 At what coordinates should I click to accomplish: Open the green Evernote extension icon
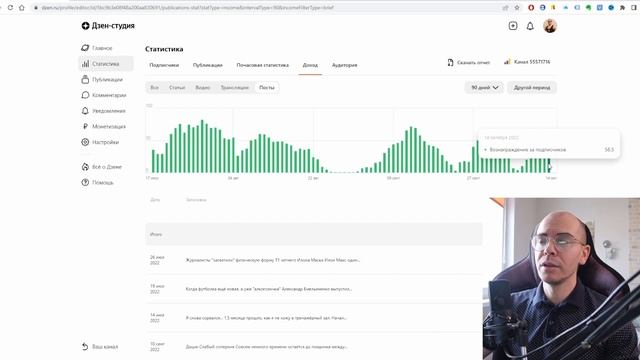click(x=588, y=7)
